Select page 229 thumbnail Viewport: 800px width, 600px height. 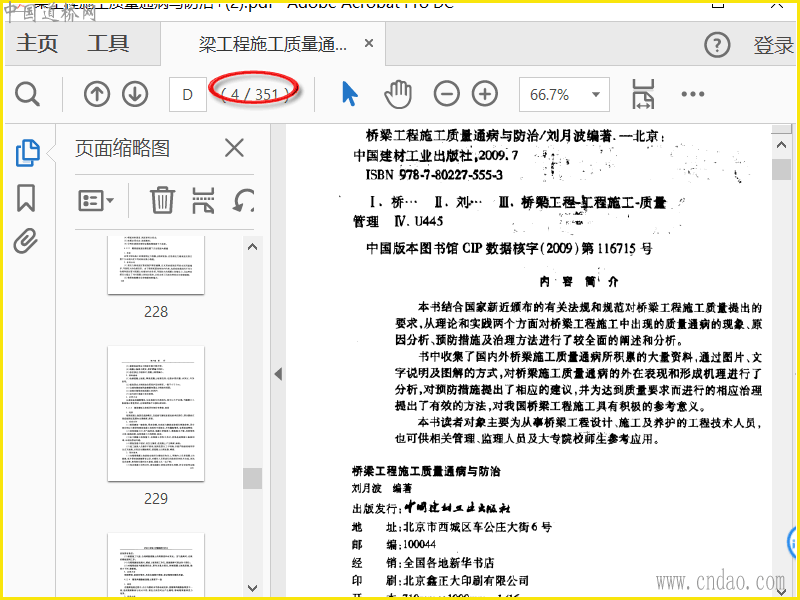click(156, 413)
